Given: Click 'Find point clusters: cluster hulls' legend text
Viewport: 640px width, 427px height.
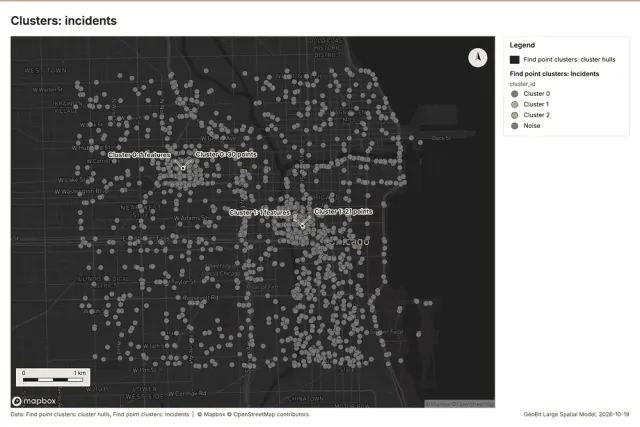Looking at the screenshot, I should click(x=569, y=60).
